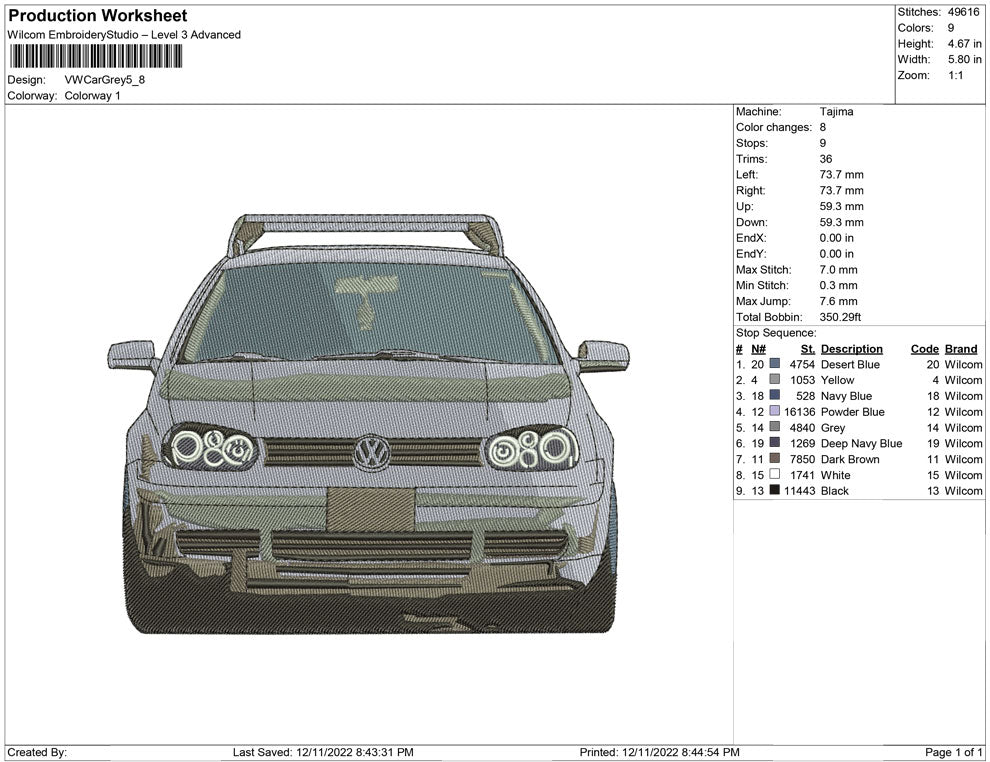
Task: Click the Deep Navy Blue swatch
Action: (x=775, y=443)
